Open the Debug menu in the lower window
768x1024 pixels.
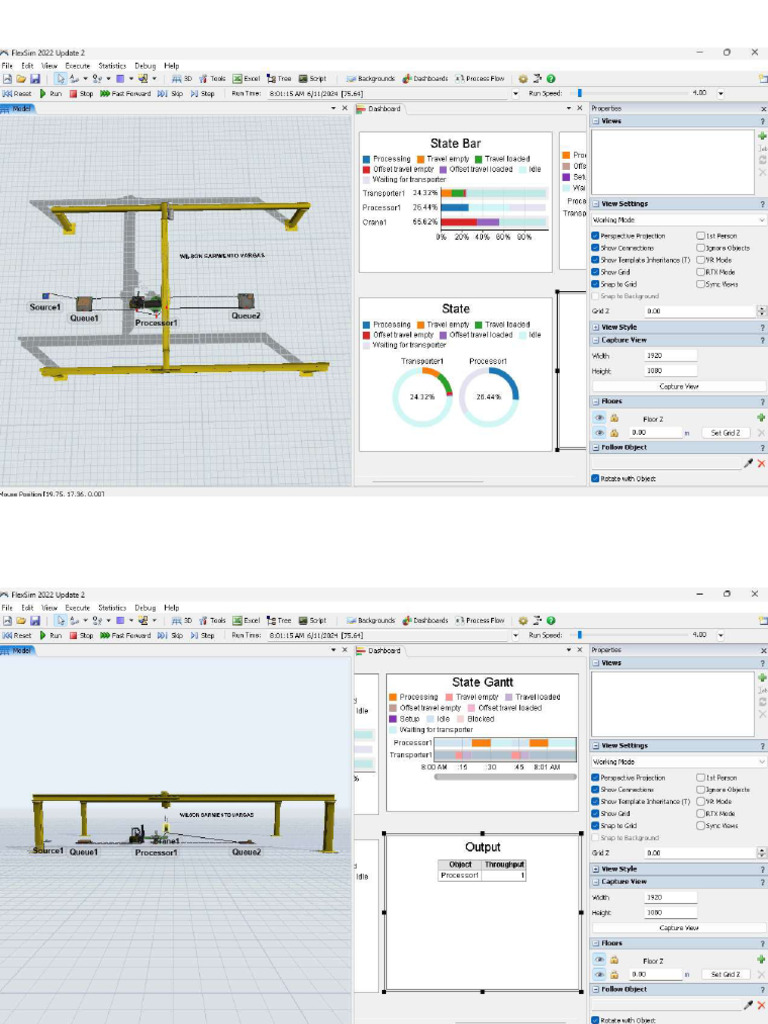(x=145, y=607)
